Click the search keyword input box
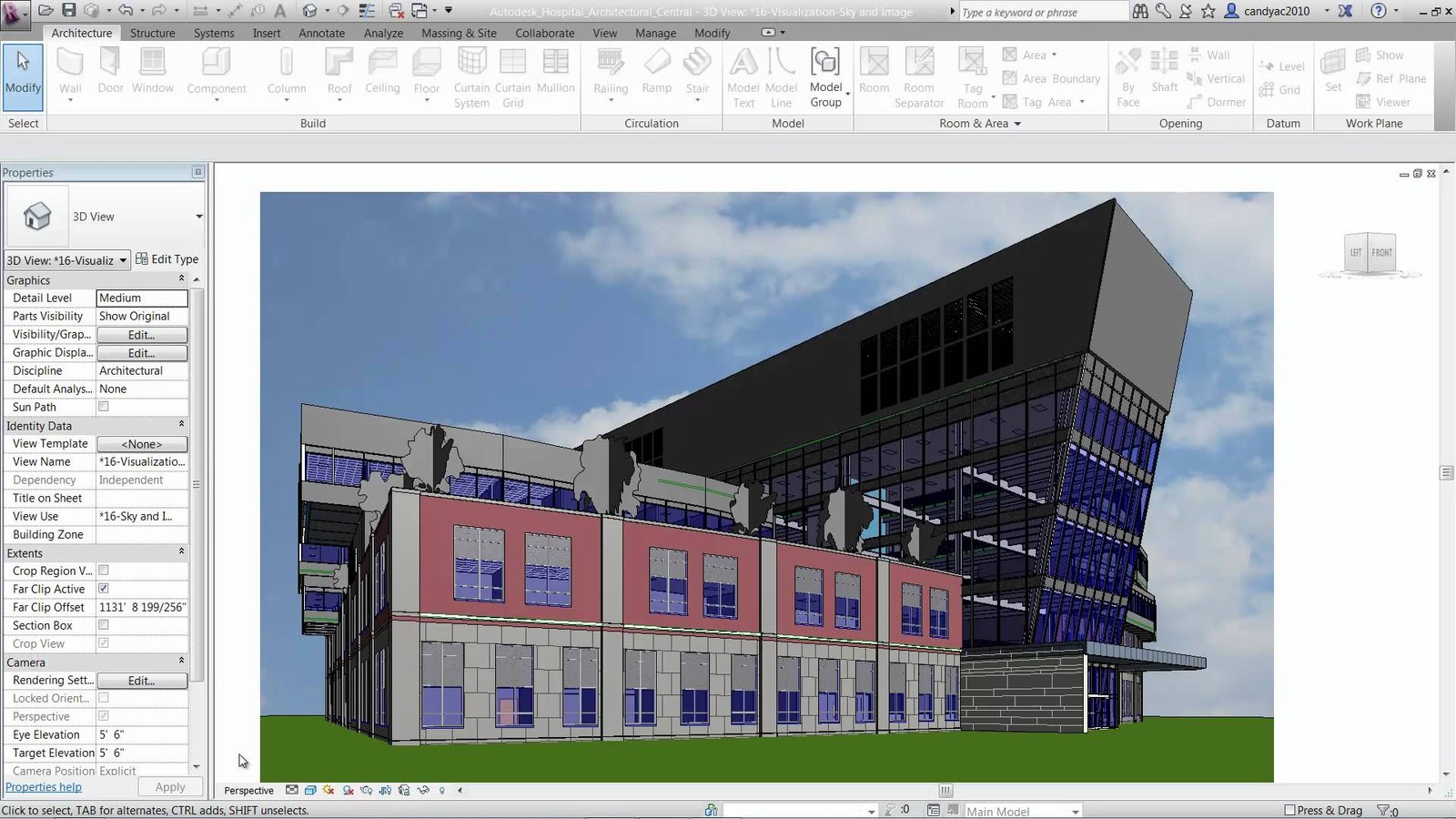 click(x=1044, y=12)
